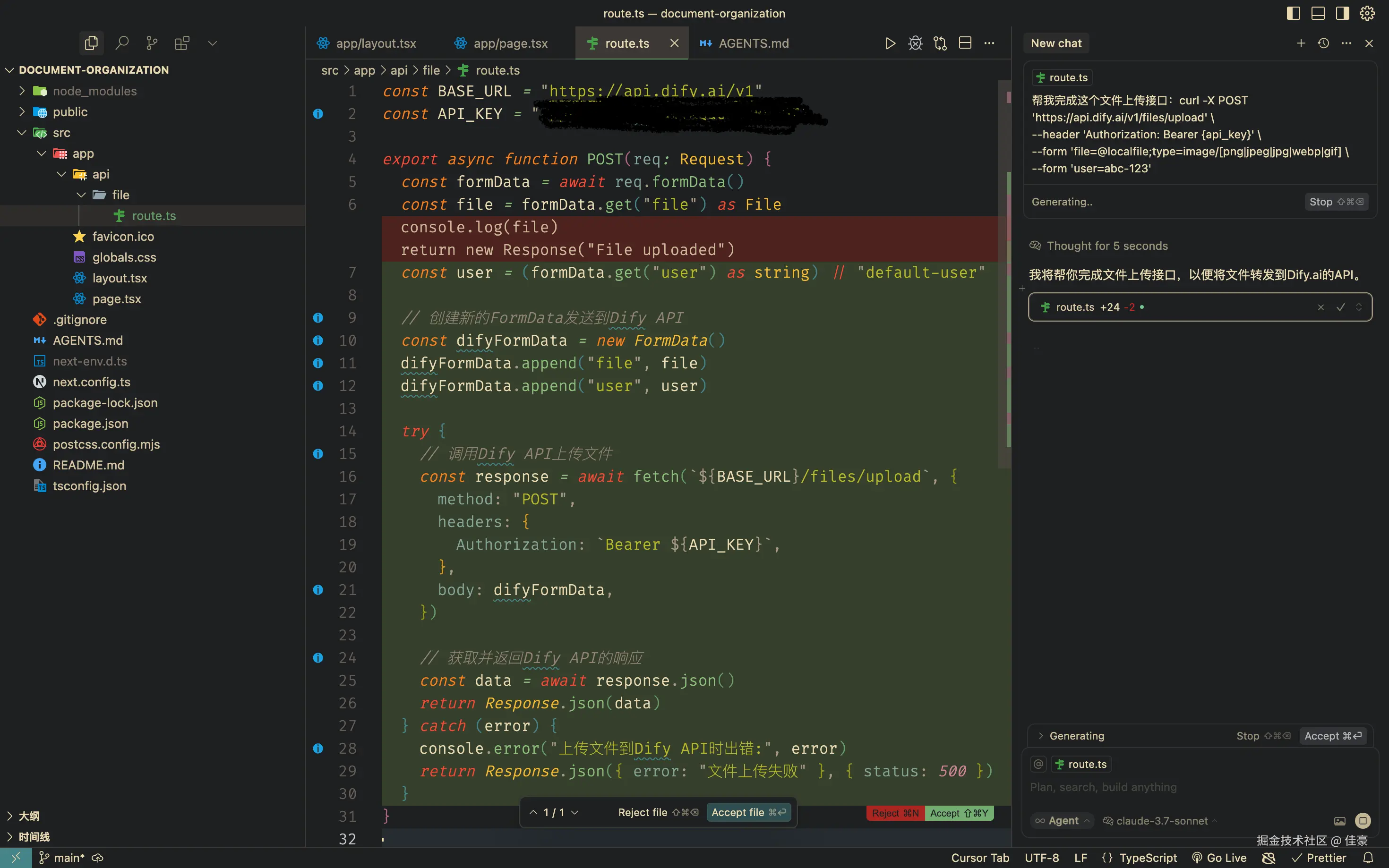
Task: Switch to the AGENTS.md tab
Action: point(744,43)
